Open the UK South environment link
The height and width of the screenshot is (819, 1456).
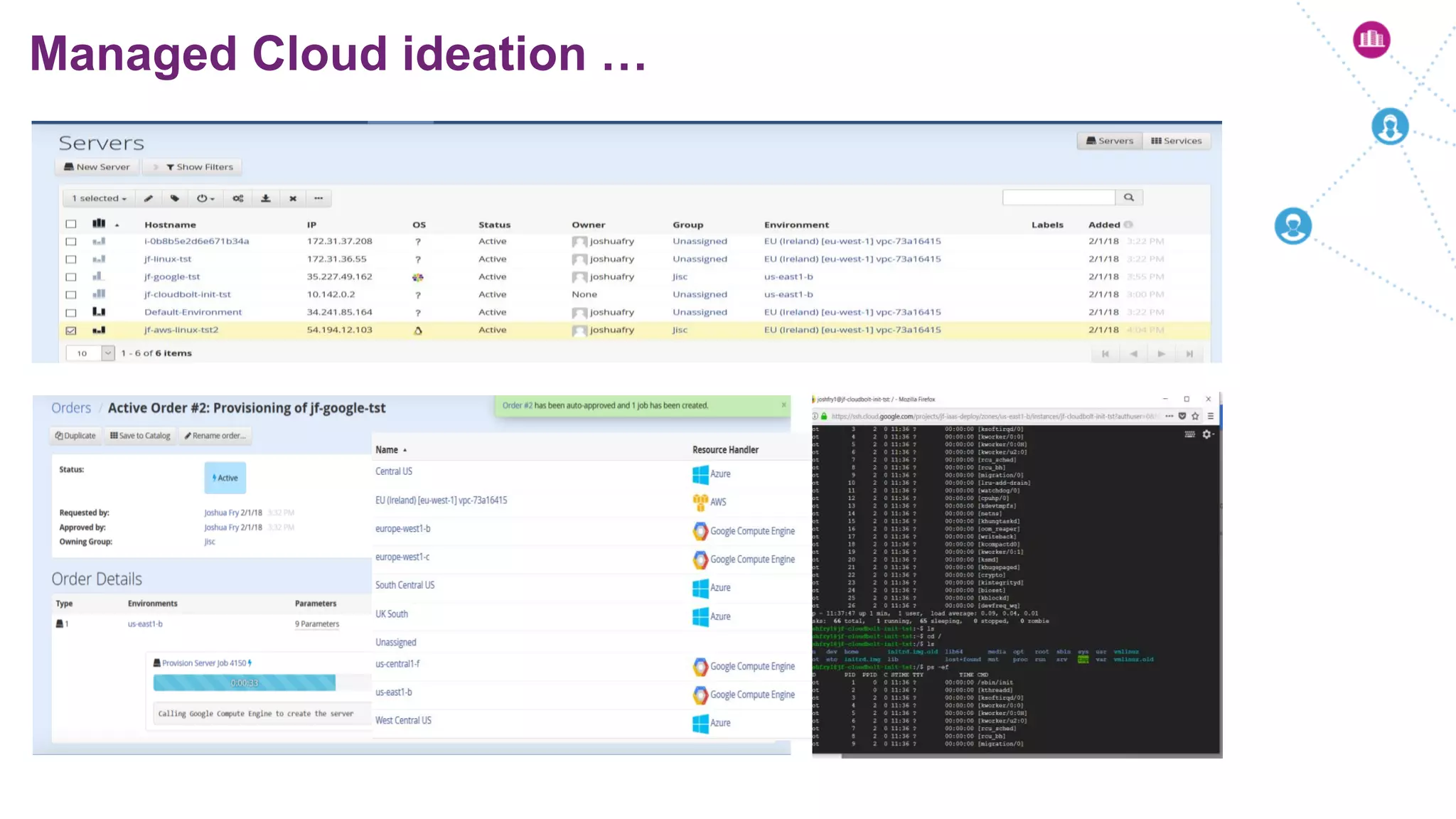tap(392, 614)
